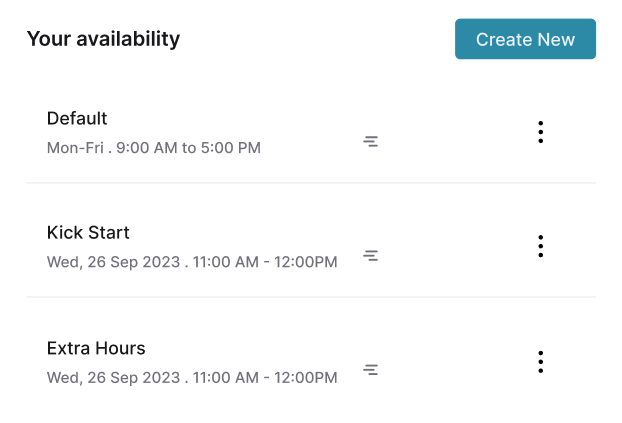Click the Extra Hours time '11:00 AM - 12:00PM'

pyautogui.click(x=265, y=378)
